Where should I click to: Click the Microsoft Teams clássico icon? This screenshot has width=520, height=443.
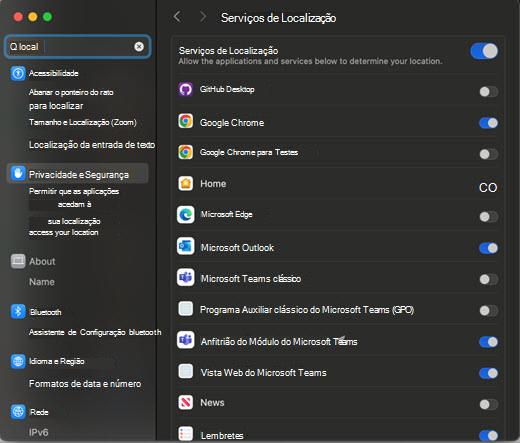[186, 277]
